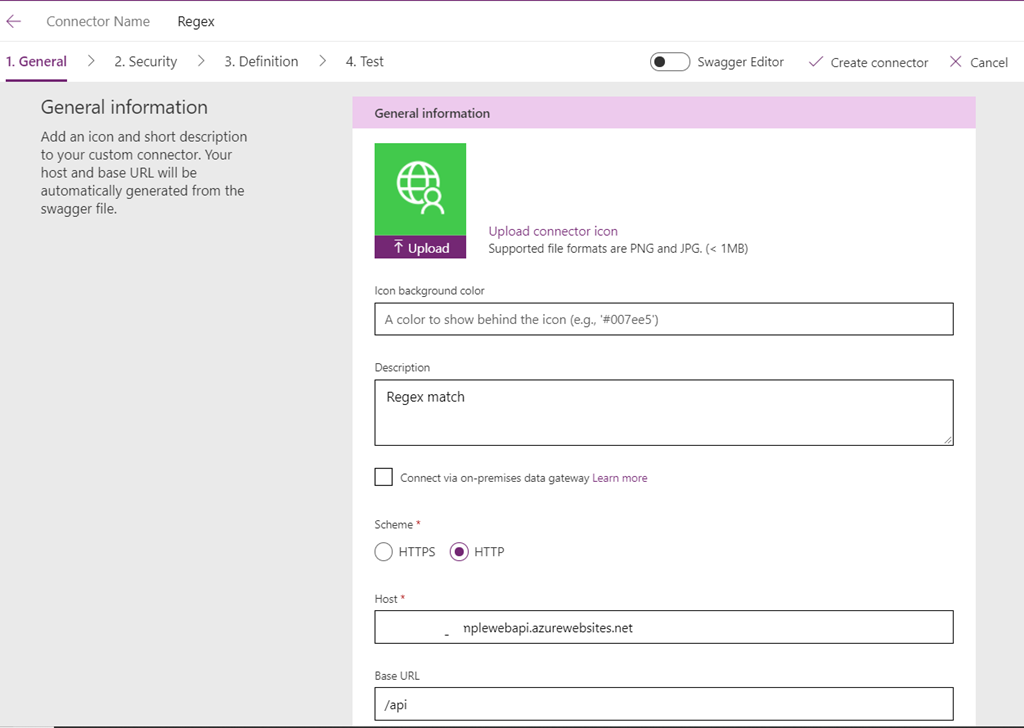Click the Host input field
The image size is (1024, 728).
click(664, 627)
